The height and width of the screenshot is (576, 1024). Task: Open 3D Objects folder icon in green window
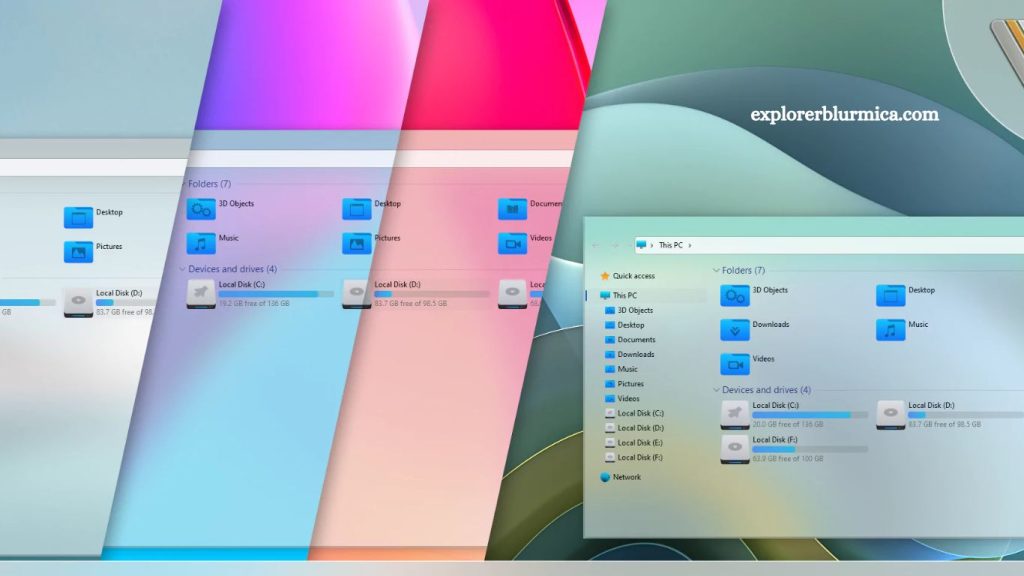click(x=735, y=296)
